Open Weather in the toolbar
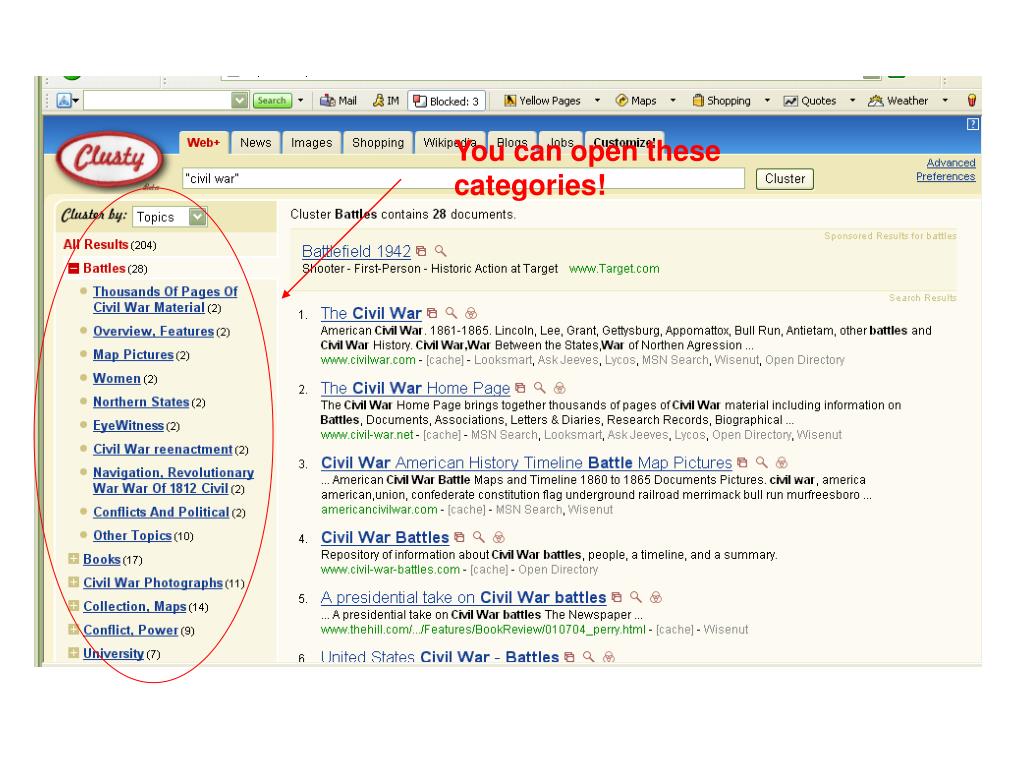The height and width of the screenshot is (768, 1024). [x=898, y=101]
